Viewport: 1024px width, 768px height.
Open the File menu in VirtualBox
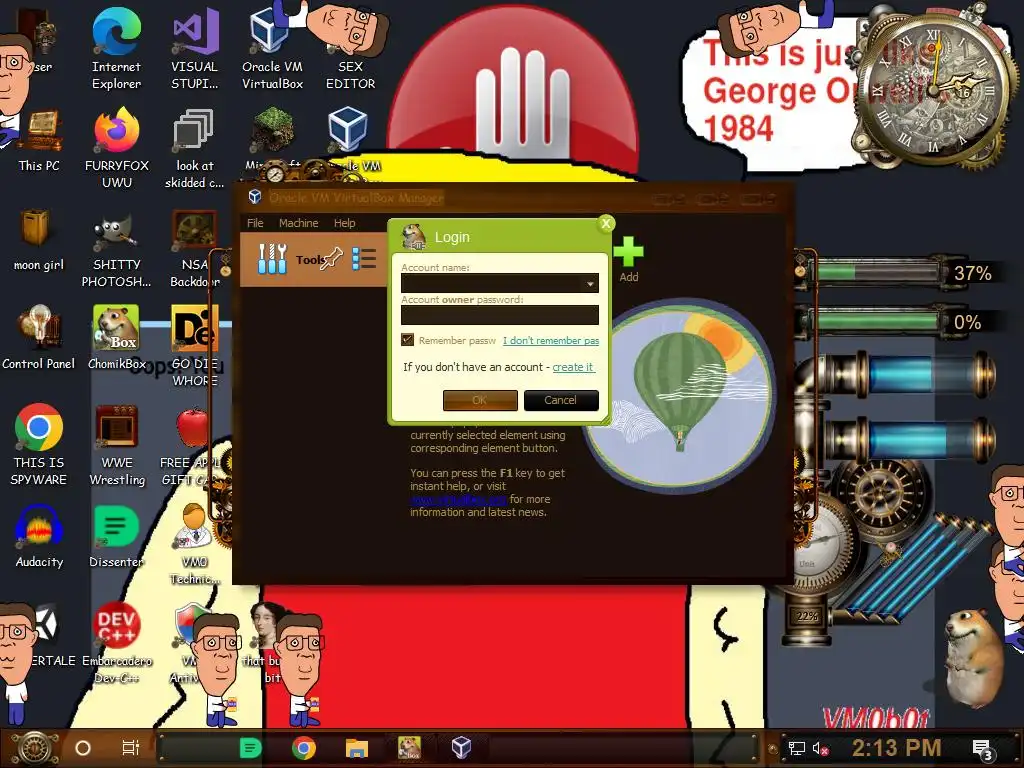pos(255,223)
